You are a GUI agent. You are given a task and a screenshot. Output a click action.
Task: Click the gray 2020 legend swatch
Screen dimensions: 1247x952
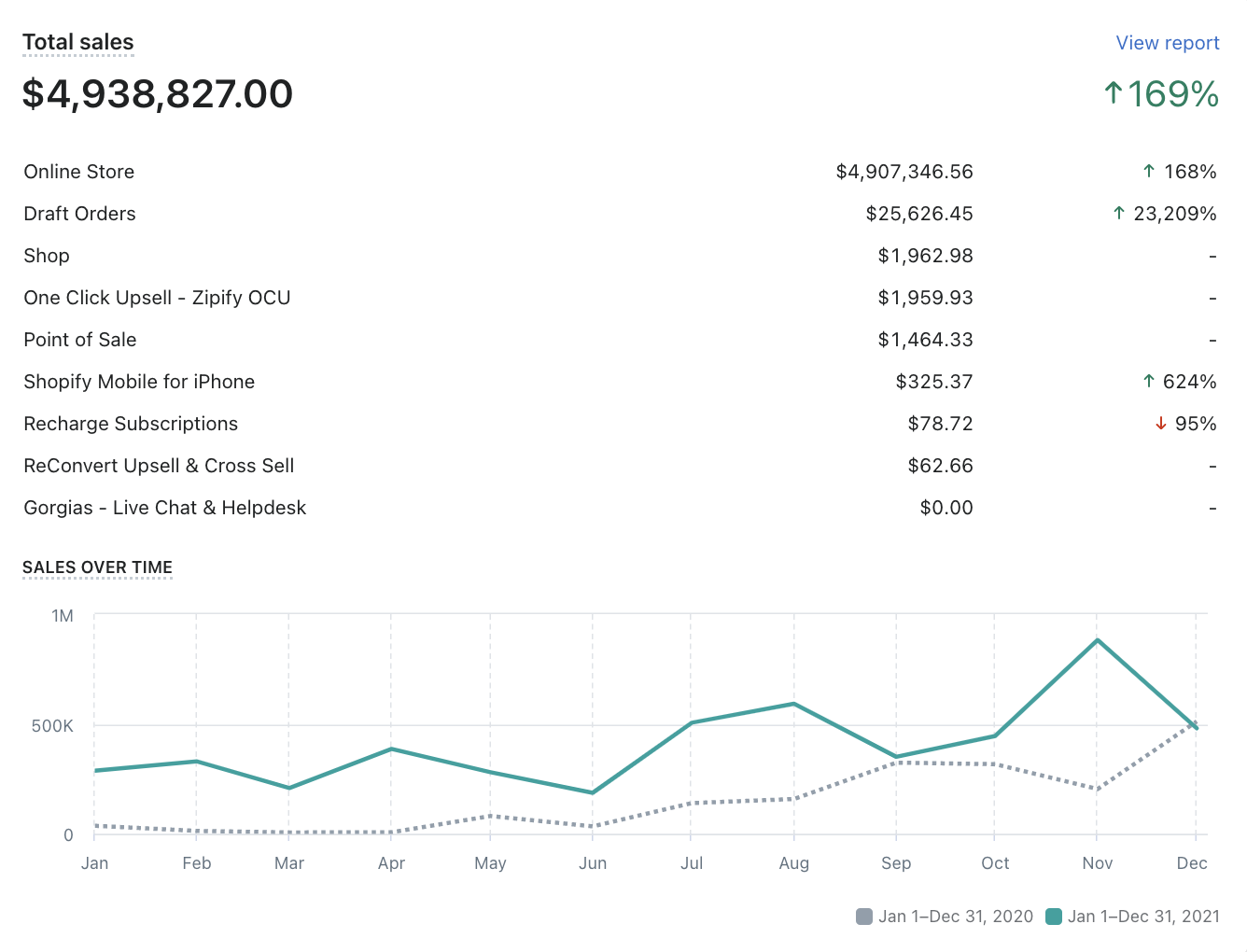click(x=864, y=917)
